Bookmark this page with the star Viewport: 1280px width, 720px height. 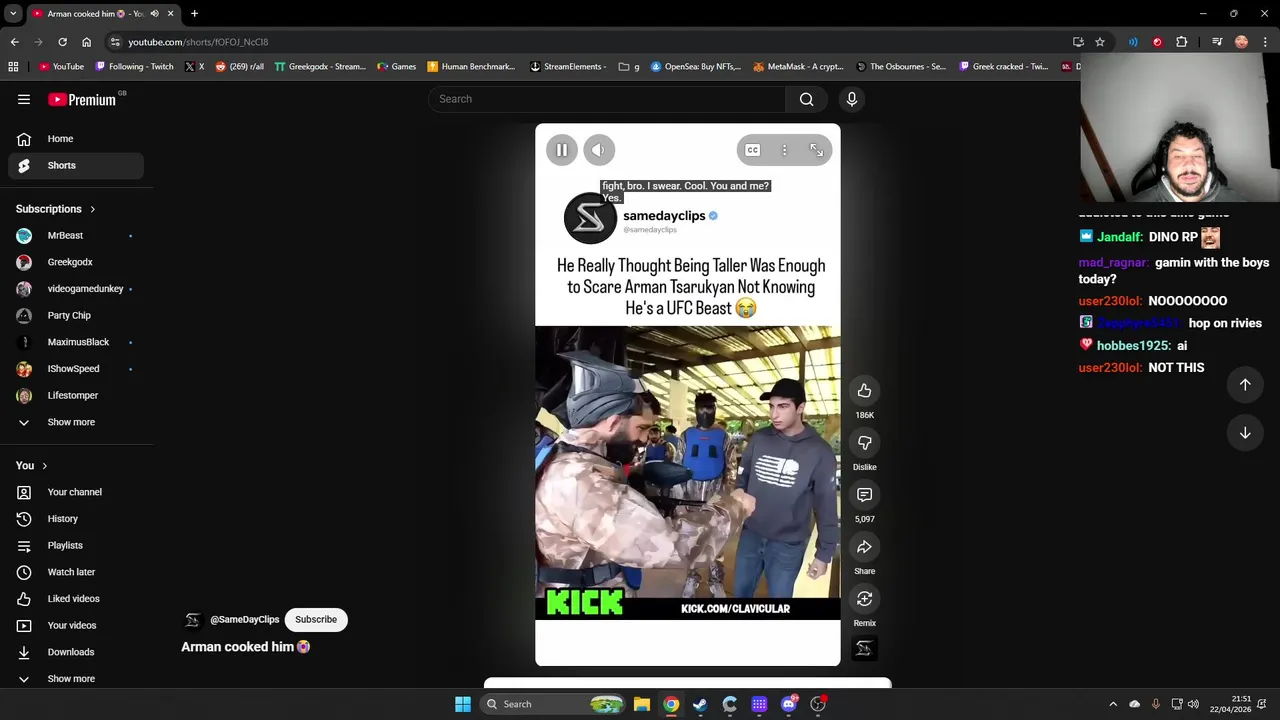coord(1100,42)
